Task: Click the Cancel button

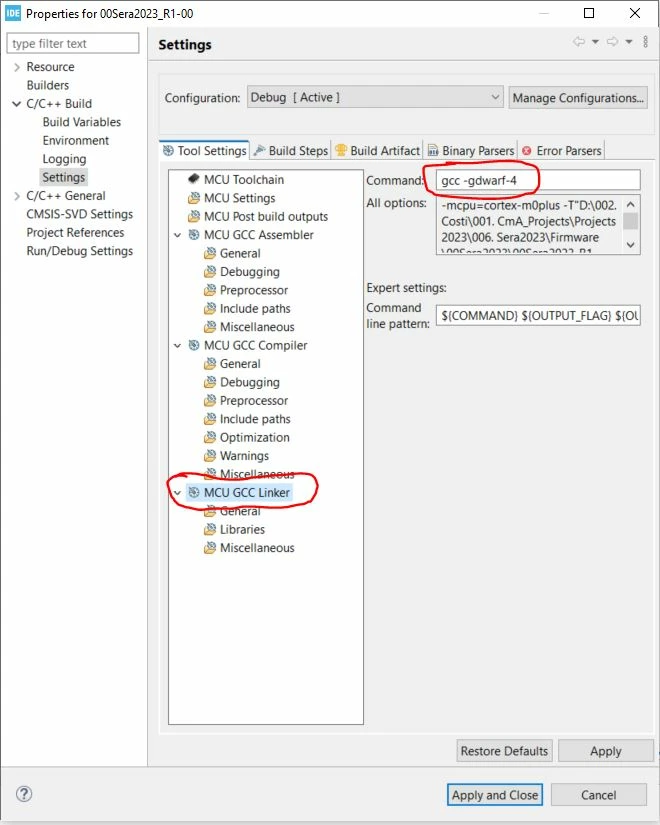Action: click(598, 794)
